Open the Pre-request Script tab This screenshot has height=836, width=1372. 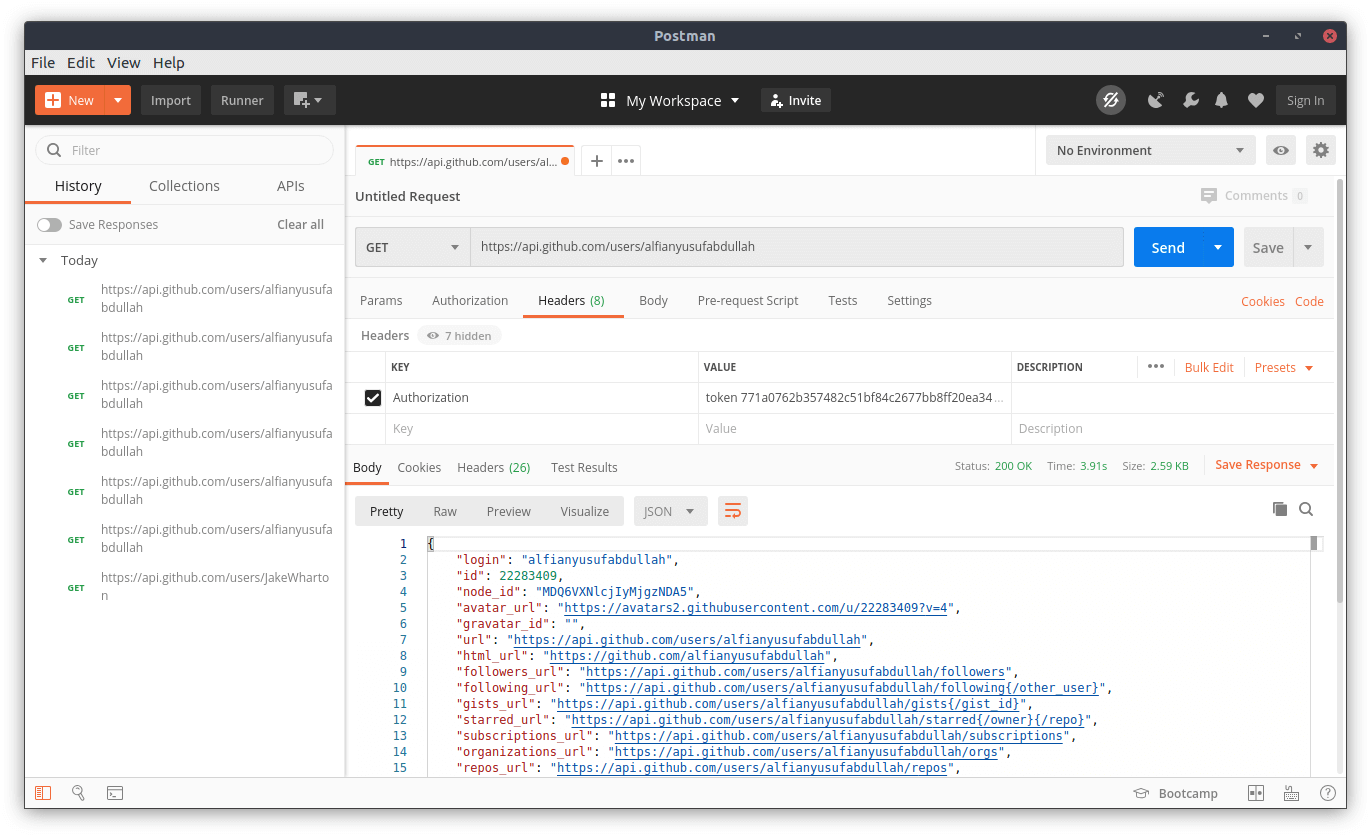(x=748, y=300)
